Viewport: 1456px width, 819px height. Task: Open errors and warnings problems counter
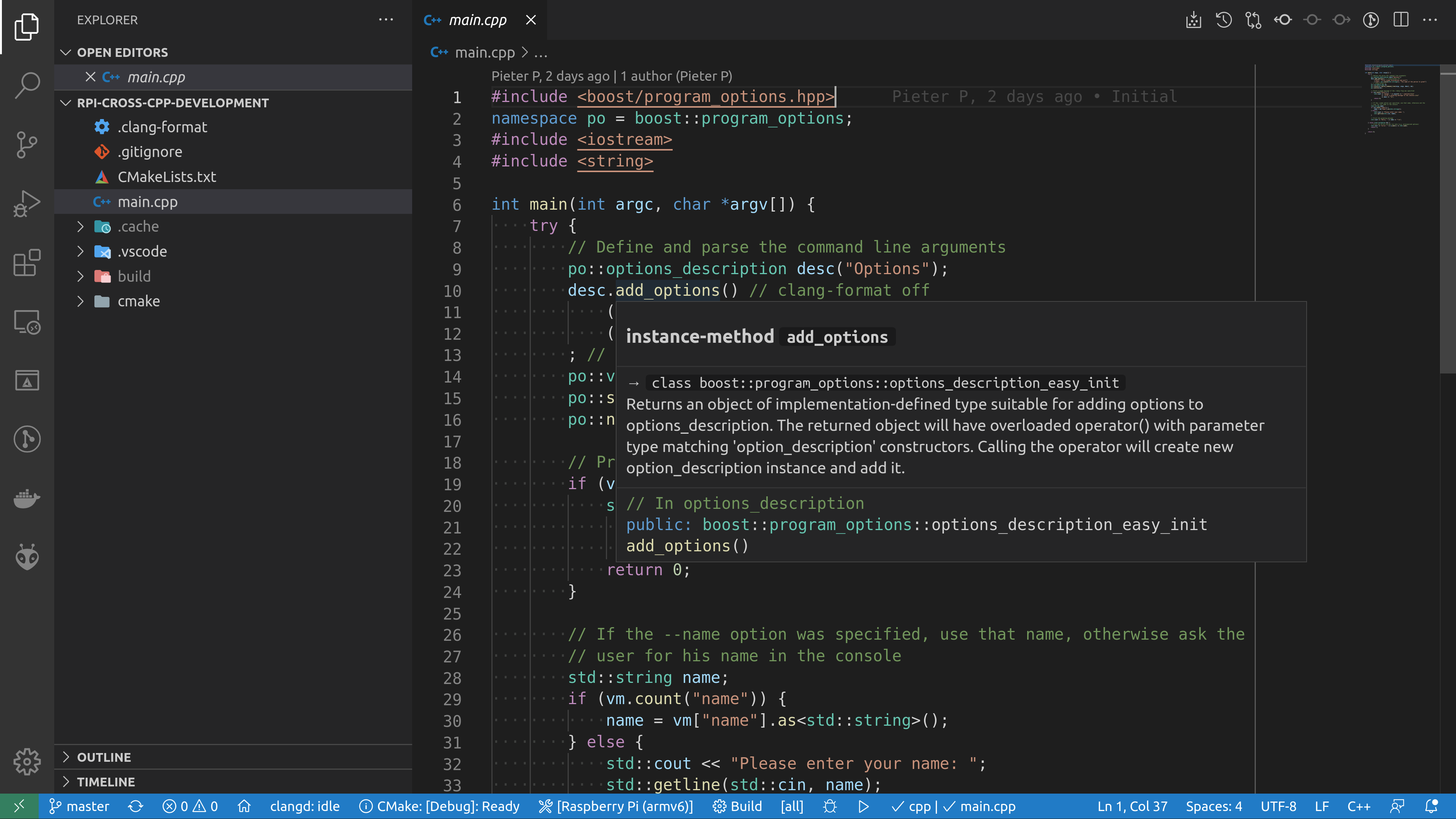190,806
